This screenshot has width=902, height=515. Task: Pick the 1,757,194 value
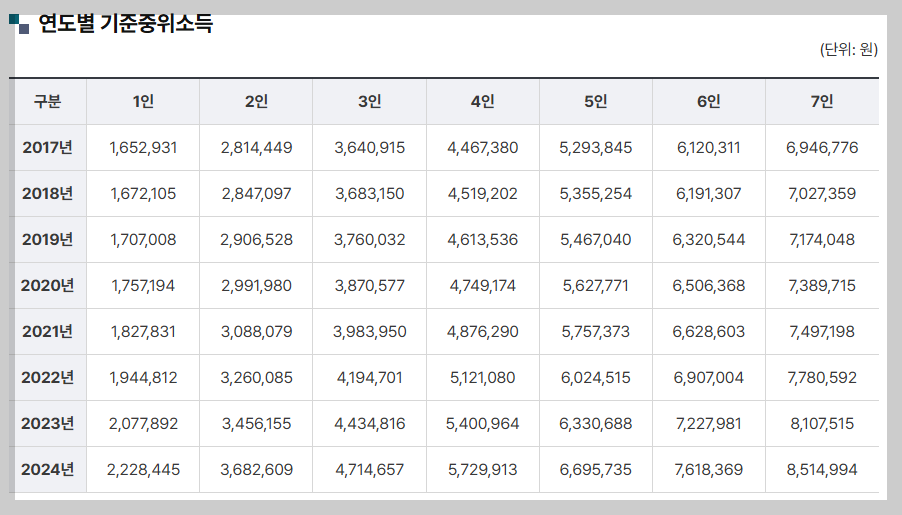pos(143,286)
